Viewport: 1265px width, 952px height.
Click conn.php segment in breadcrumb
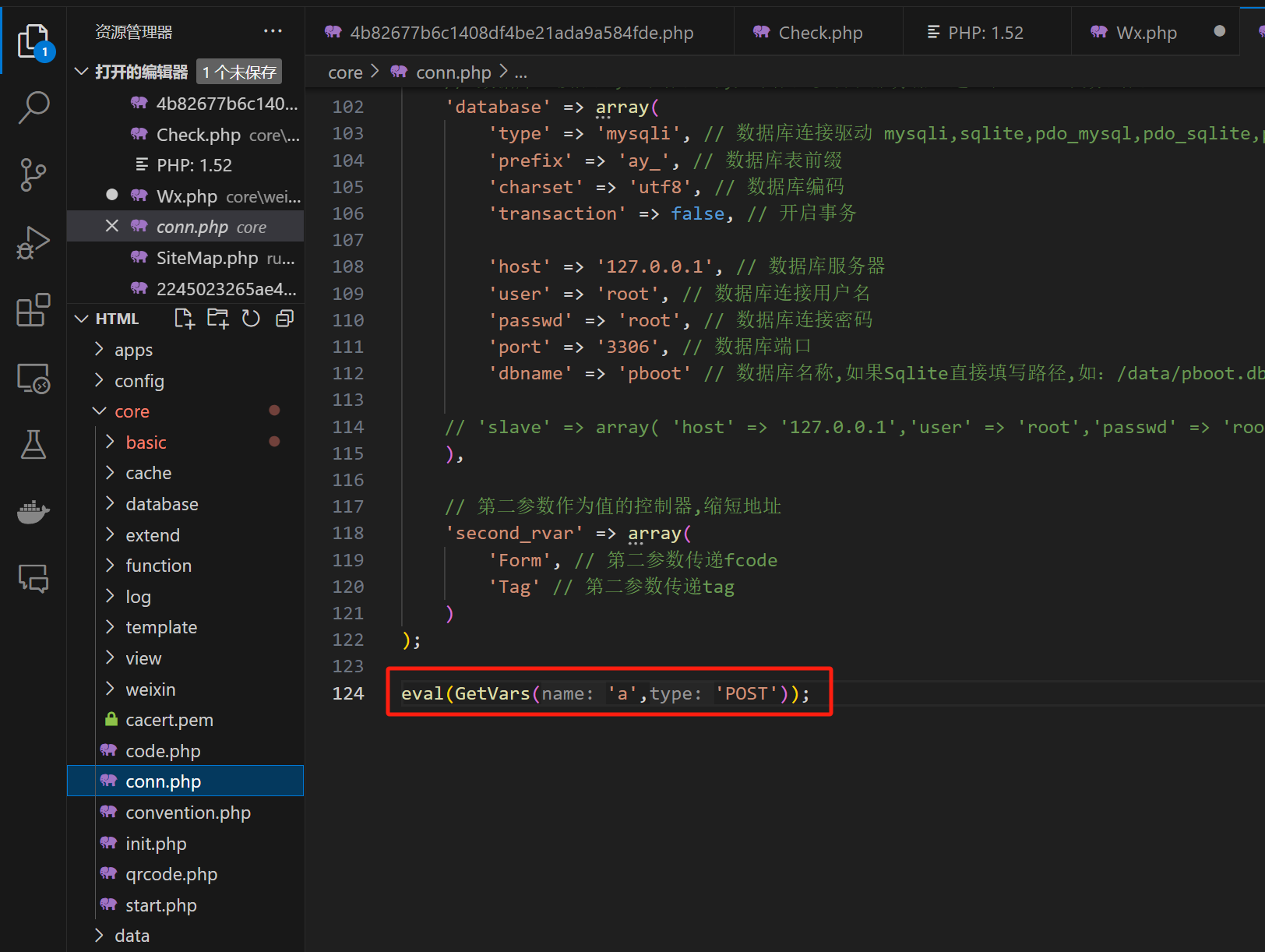pos(453,72)
